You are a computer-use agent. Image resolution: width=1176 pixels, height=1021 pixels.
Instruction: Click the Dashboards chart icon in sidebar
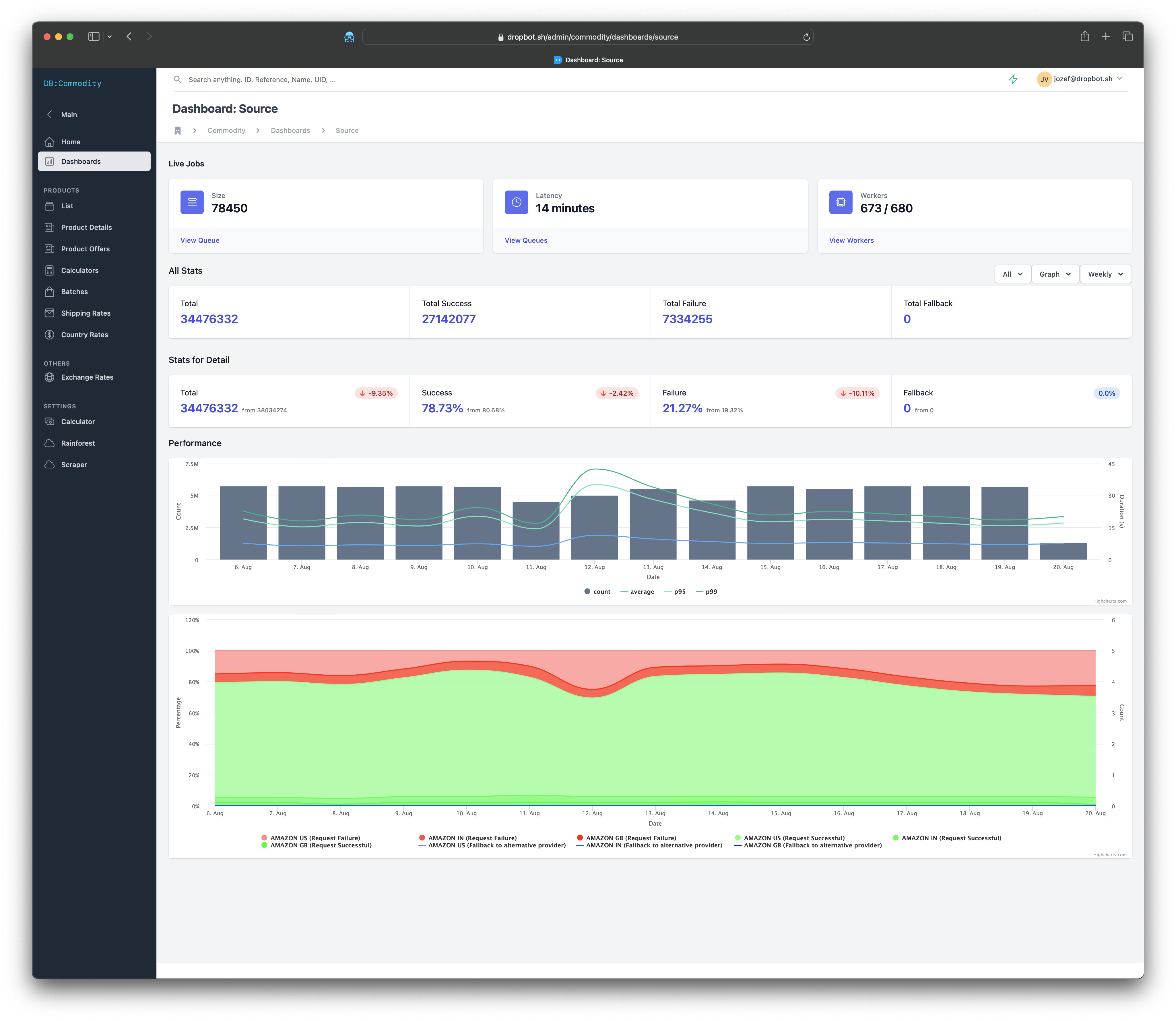[x=50, y=161]
